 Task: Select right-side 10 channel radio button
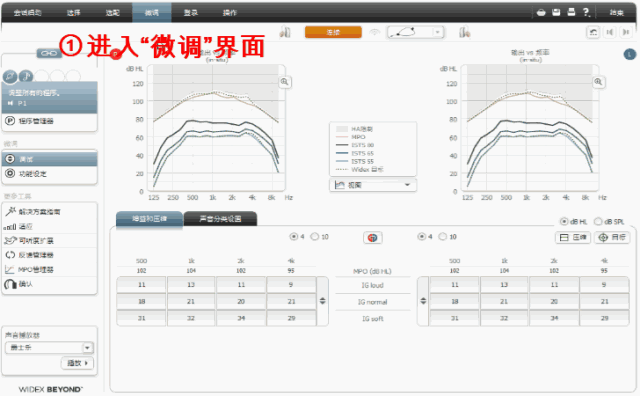(x=443, y=236)
